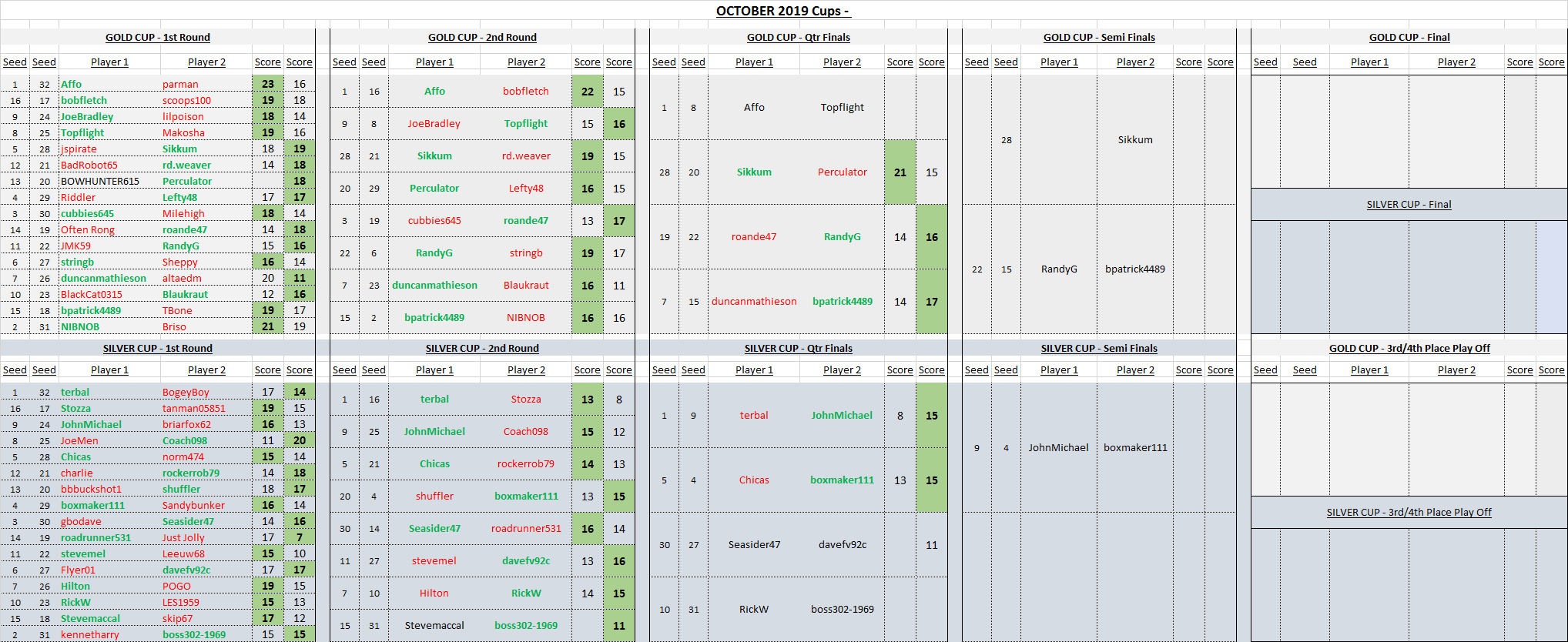The width and height of the screenshot is (1568, 642).
Task: Click the OCTOBER 2019 Cups title
Action: 782,11
